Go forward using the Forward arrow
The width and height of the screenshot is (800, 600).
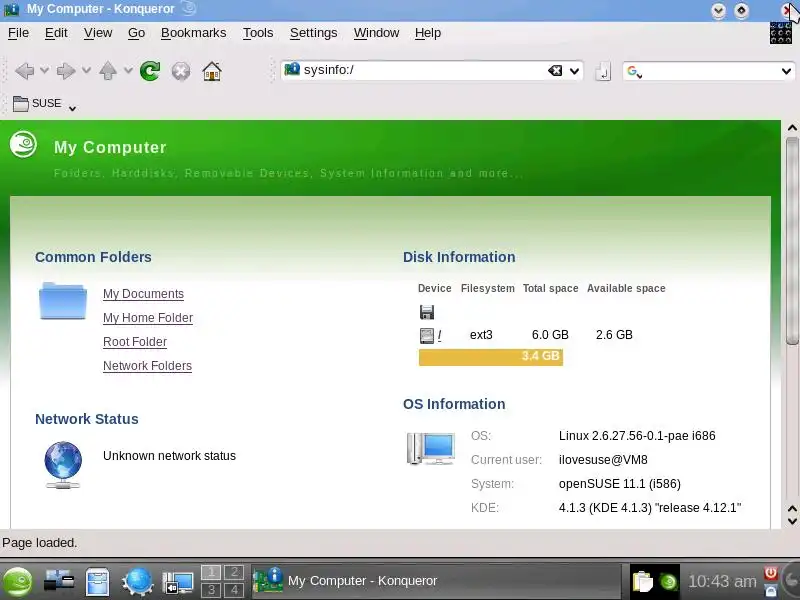coord(66,71)
